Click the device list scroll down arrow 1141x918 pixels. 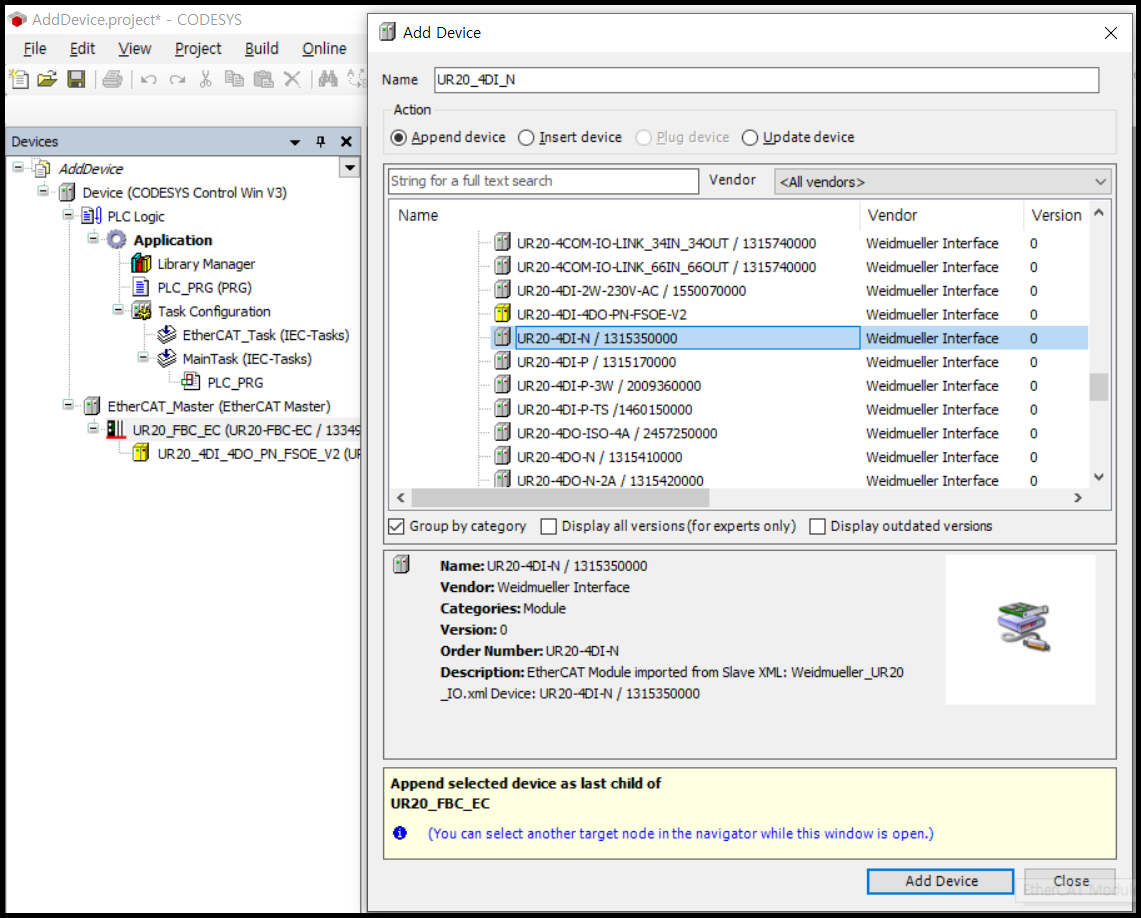tap(1099, 477)
